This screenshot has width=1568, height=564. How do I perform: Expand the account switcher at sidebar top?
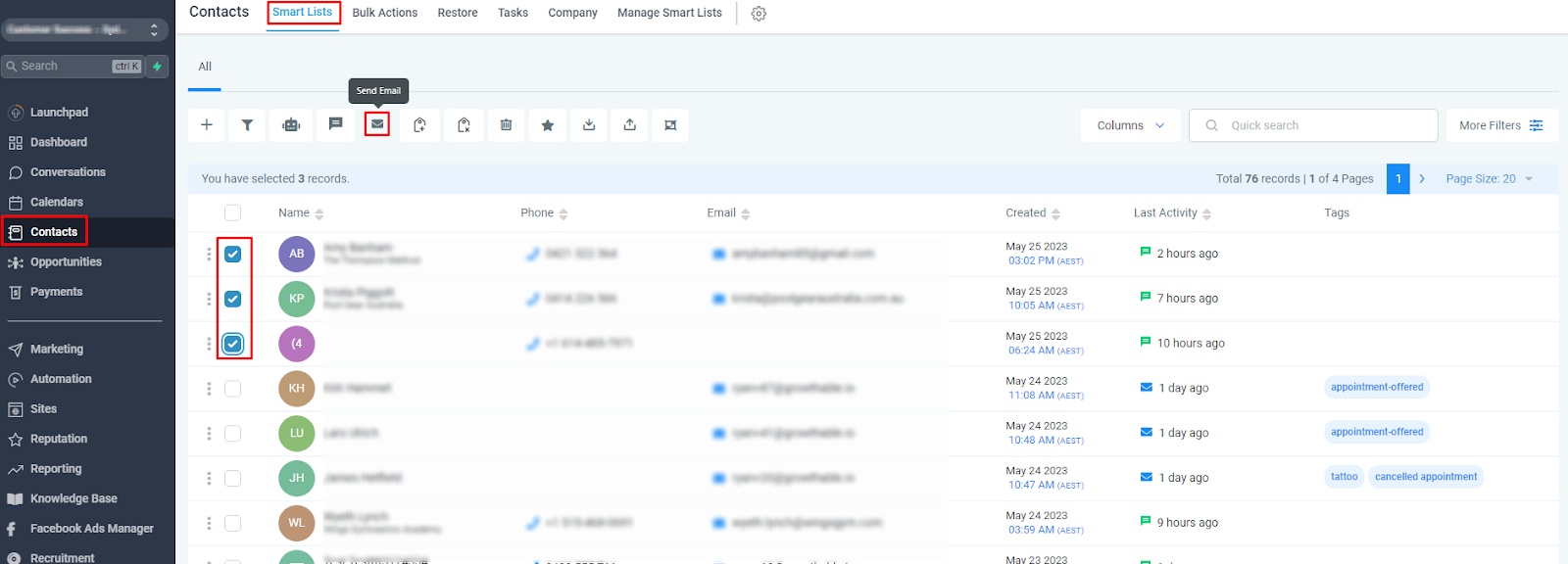(84, 29)
